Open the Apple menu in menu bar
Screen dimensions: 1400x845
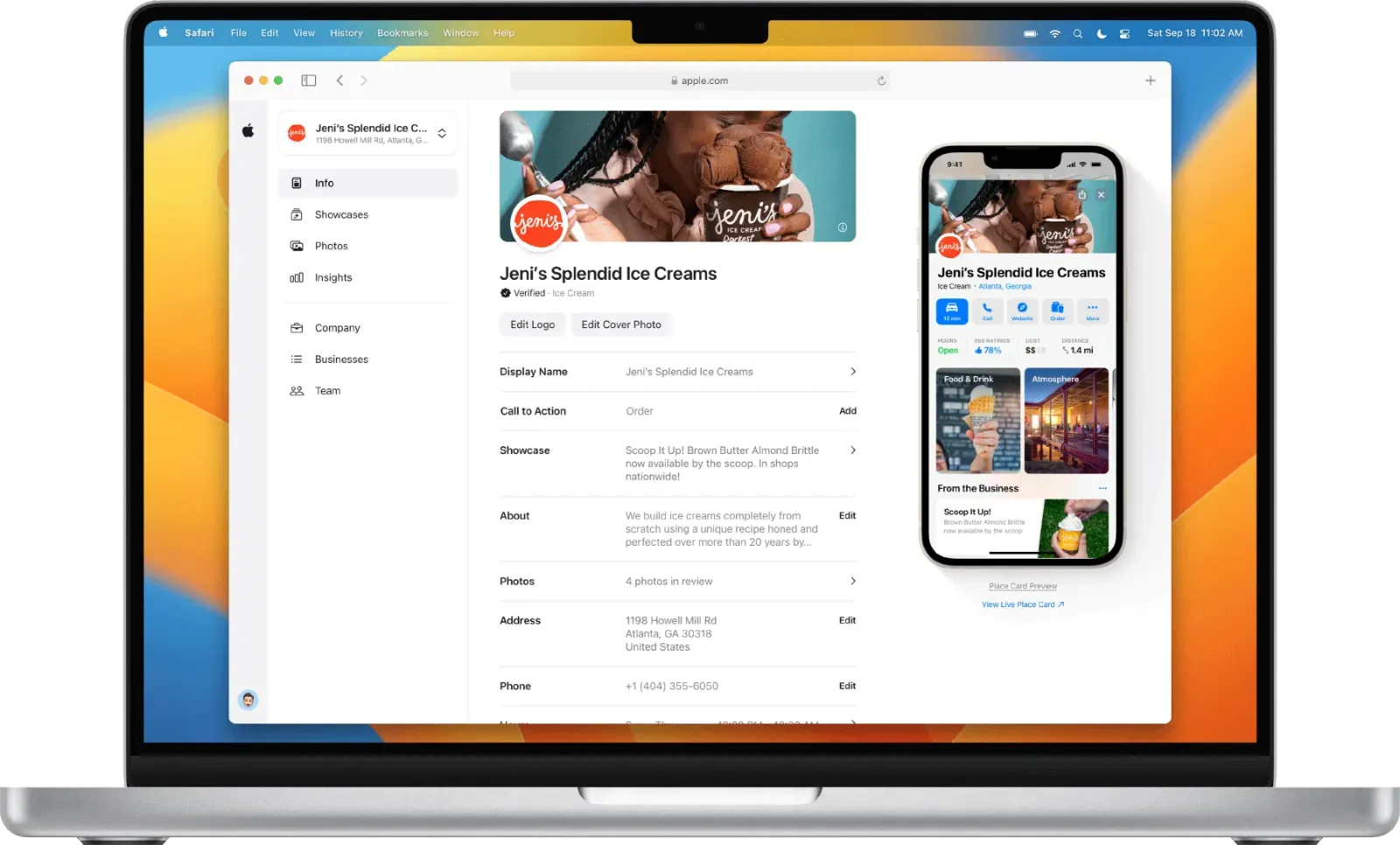[x=163, y=32]
